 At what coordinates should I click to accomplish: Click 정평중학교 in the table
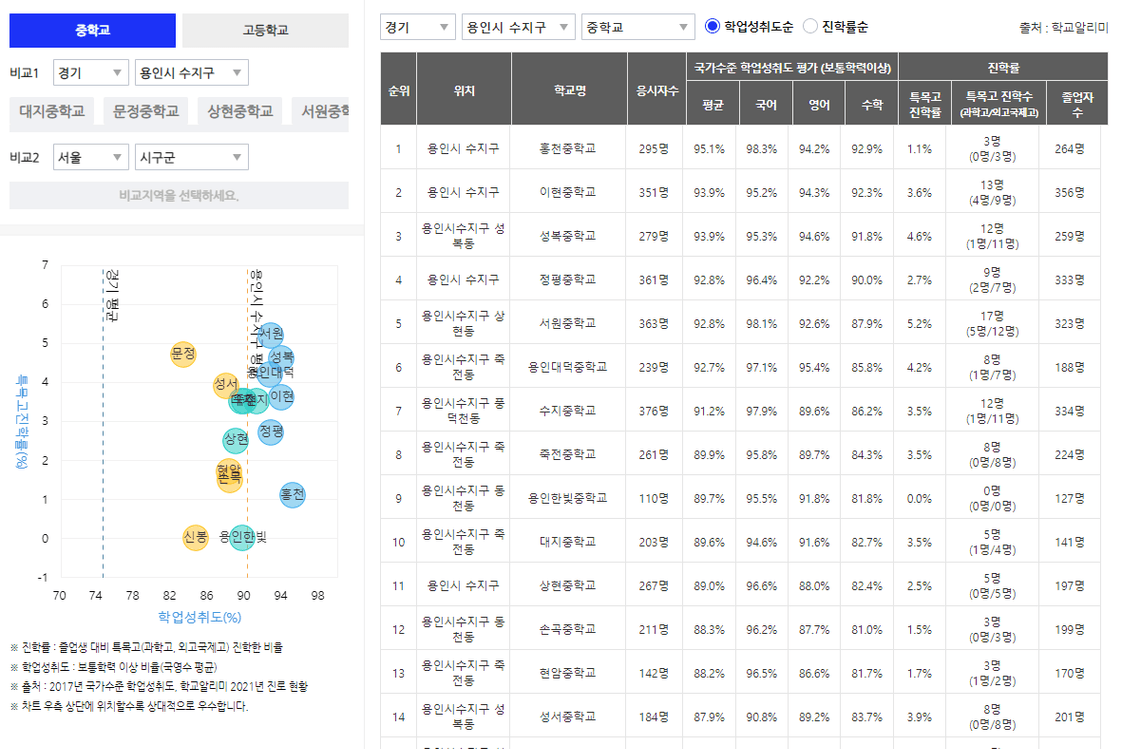[567, 280]
